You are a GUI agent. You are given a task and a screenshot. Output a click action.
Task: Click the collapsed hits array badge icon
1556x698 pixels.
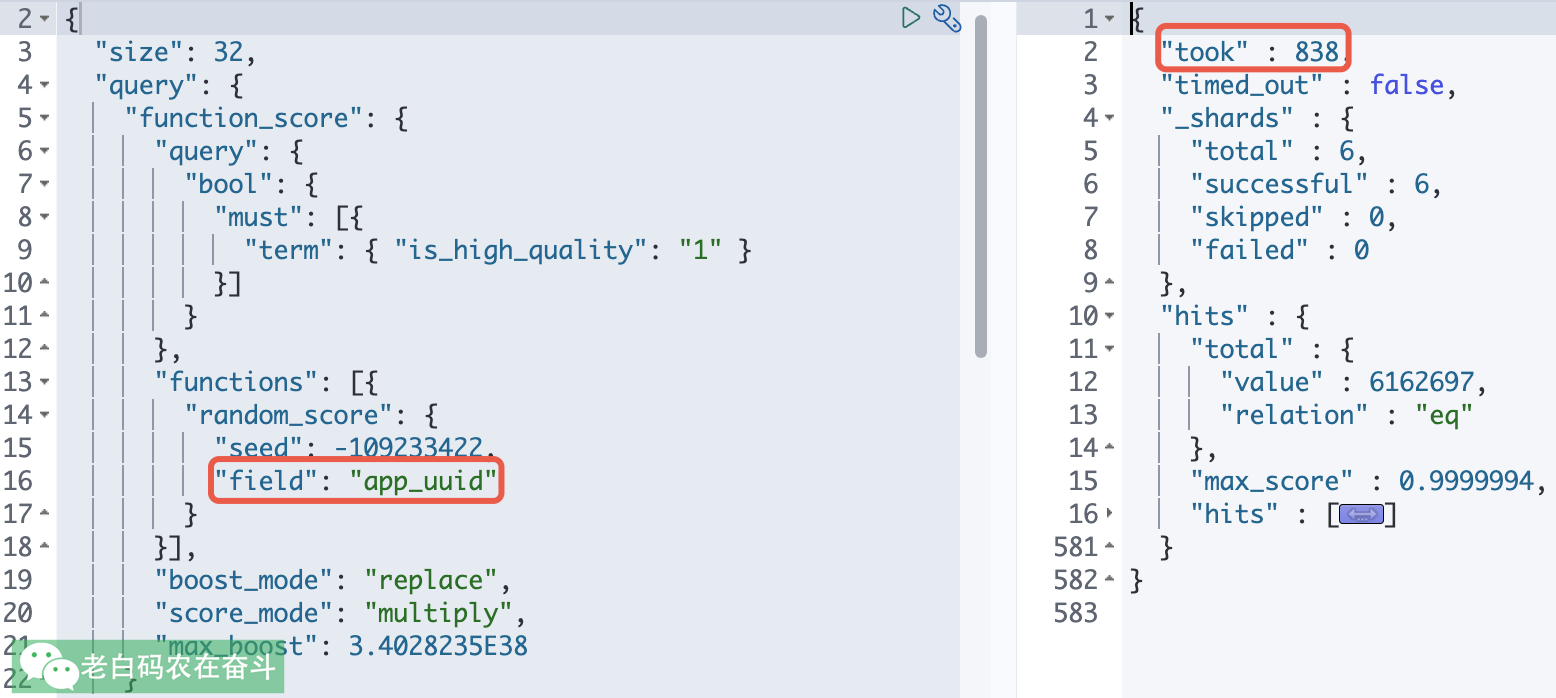(1360, 514)
